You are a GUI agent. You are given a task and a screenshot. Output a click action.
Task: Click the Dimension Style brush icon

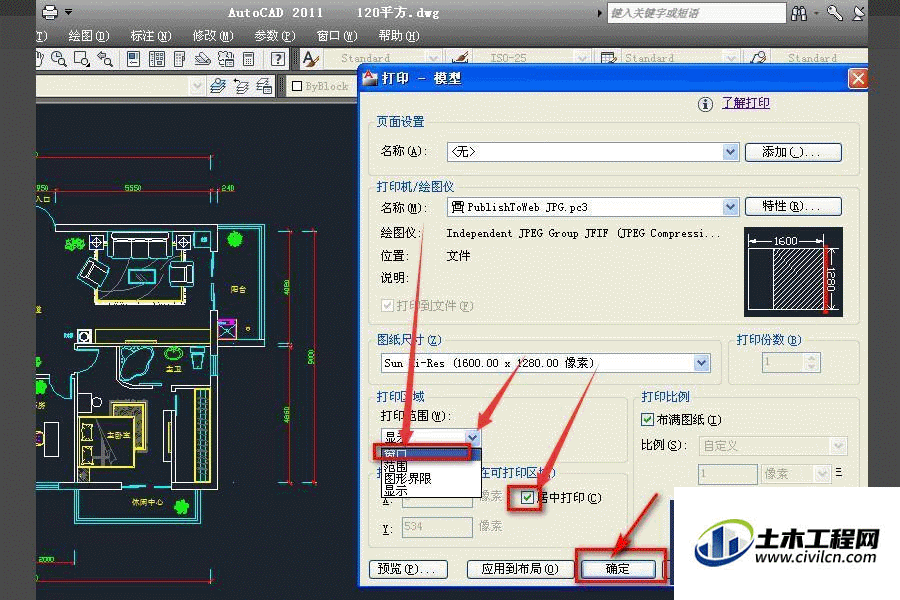pos(460,58)
